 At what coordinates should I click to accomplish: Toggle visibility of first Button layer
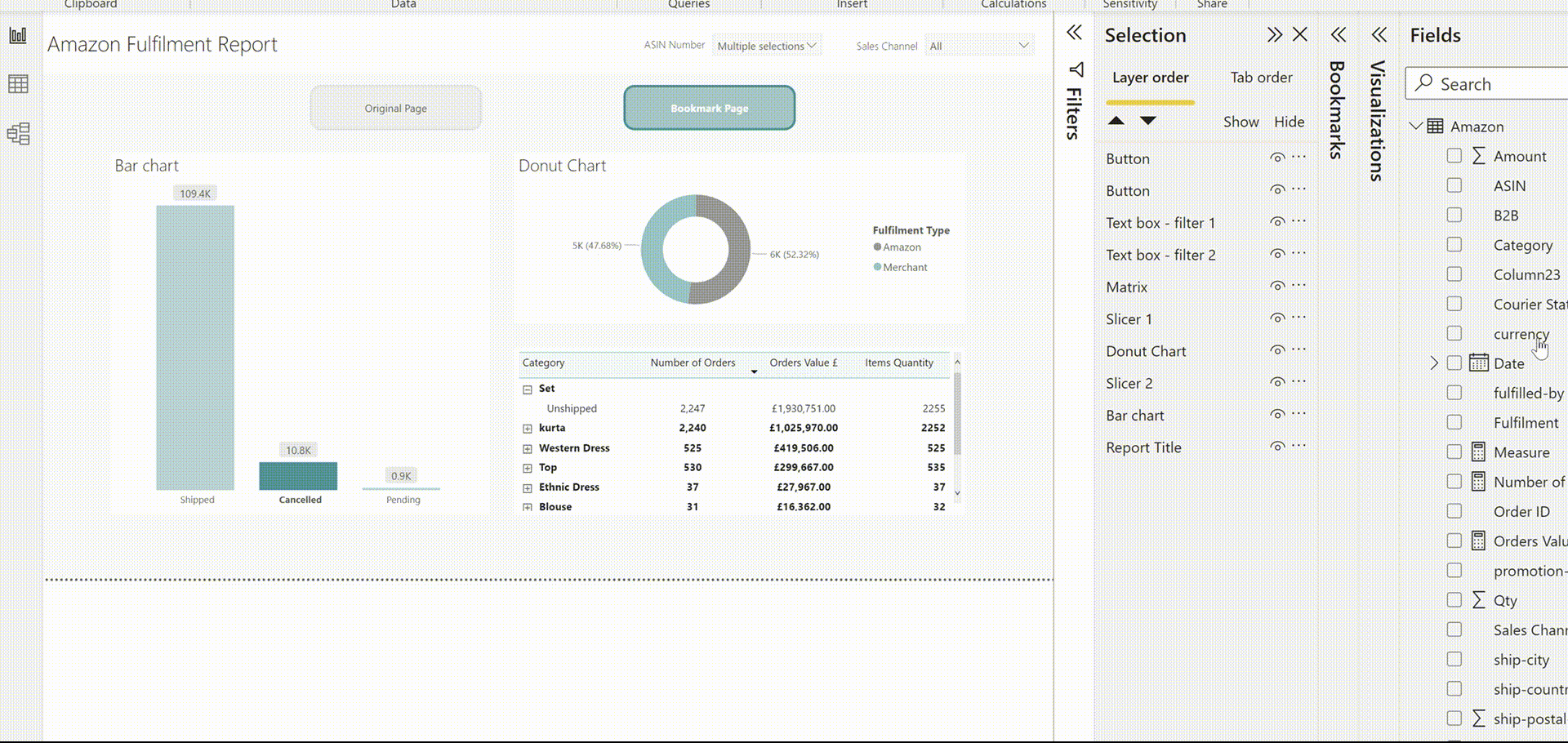(1277, 158)
